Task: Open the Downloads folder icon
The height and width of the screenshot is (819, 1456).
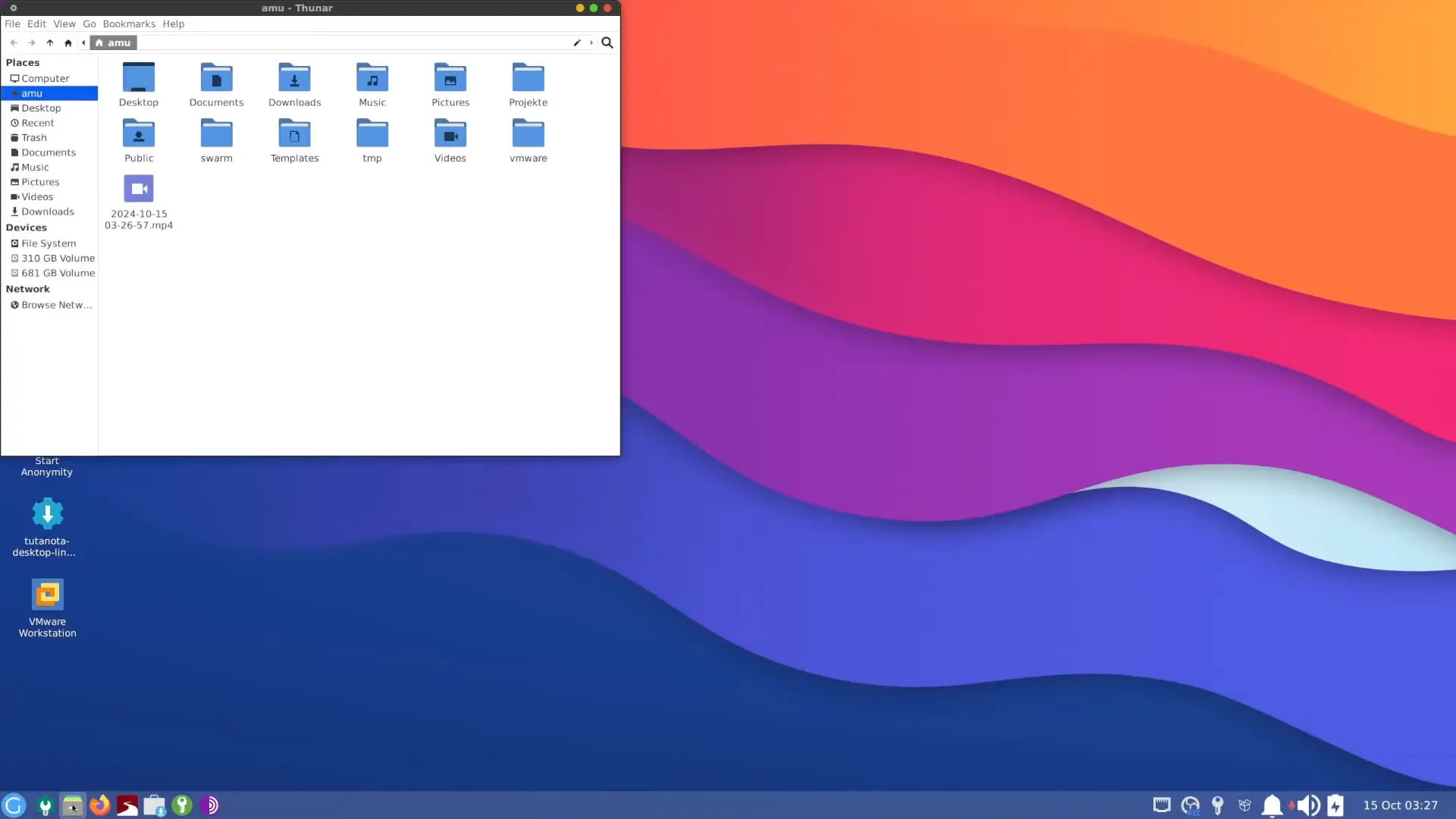Action: [x=294, y=78]
